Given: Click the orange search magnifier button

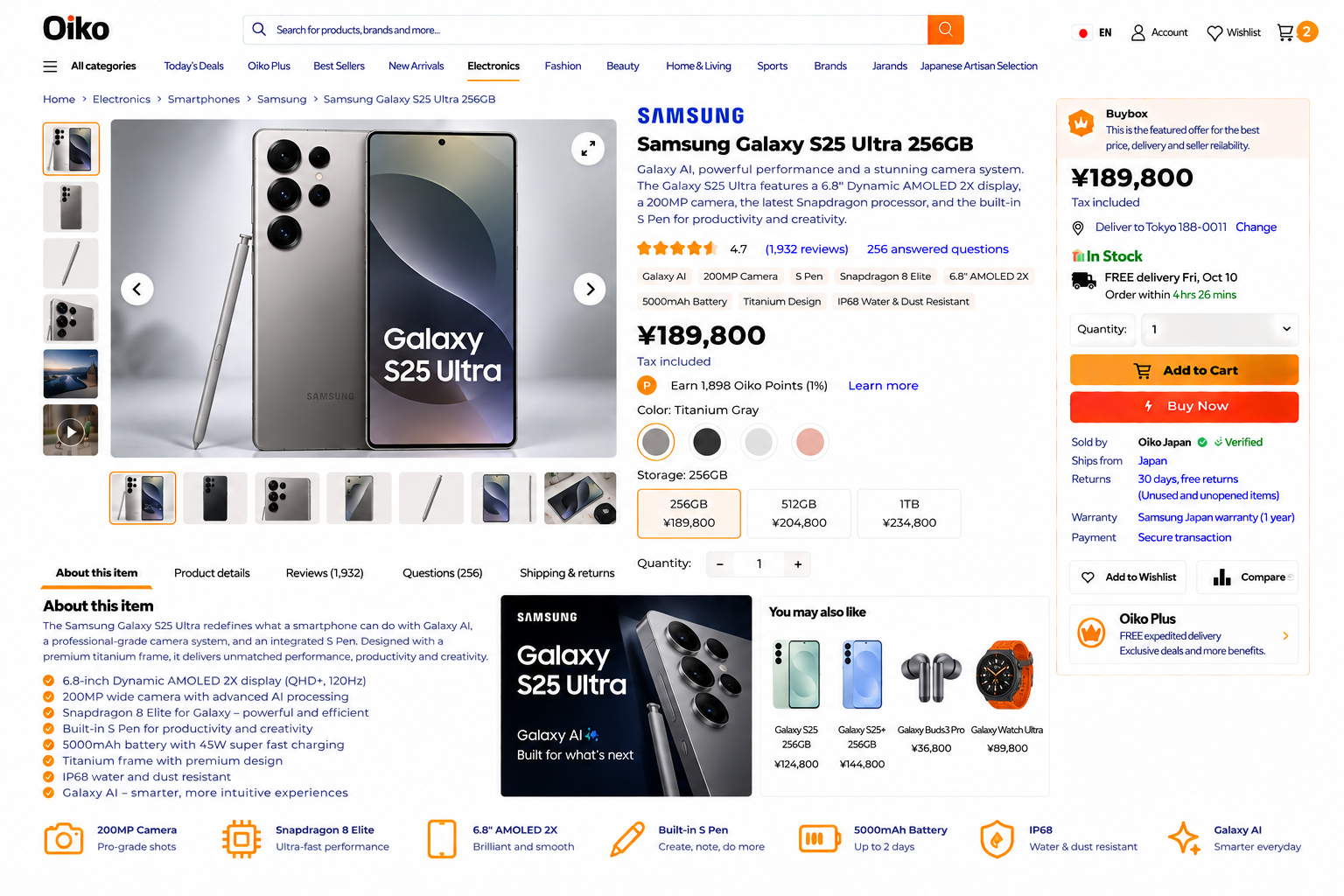Looking at the screenshot, I should pos(945,30).
